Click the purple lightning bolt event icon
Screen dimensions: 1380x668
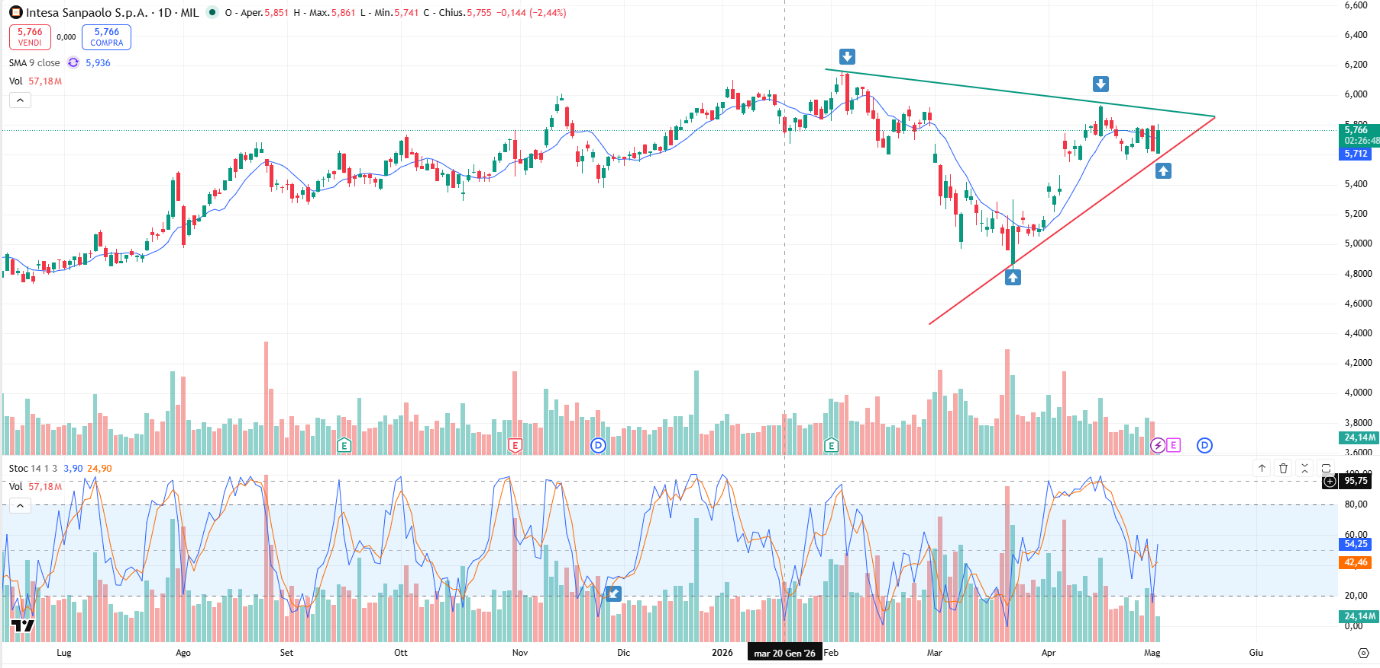pyautogui.click(x=1158, y=444)
